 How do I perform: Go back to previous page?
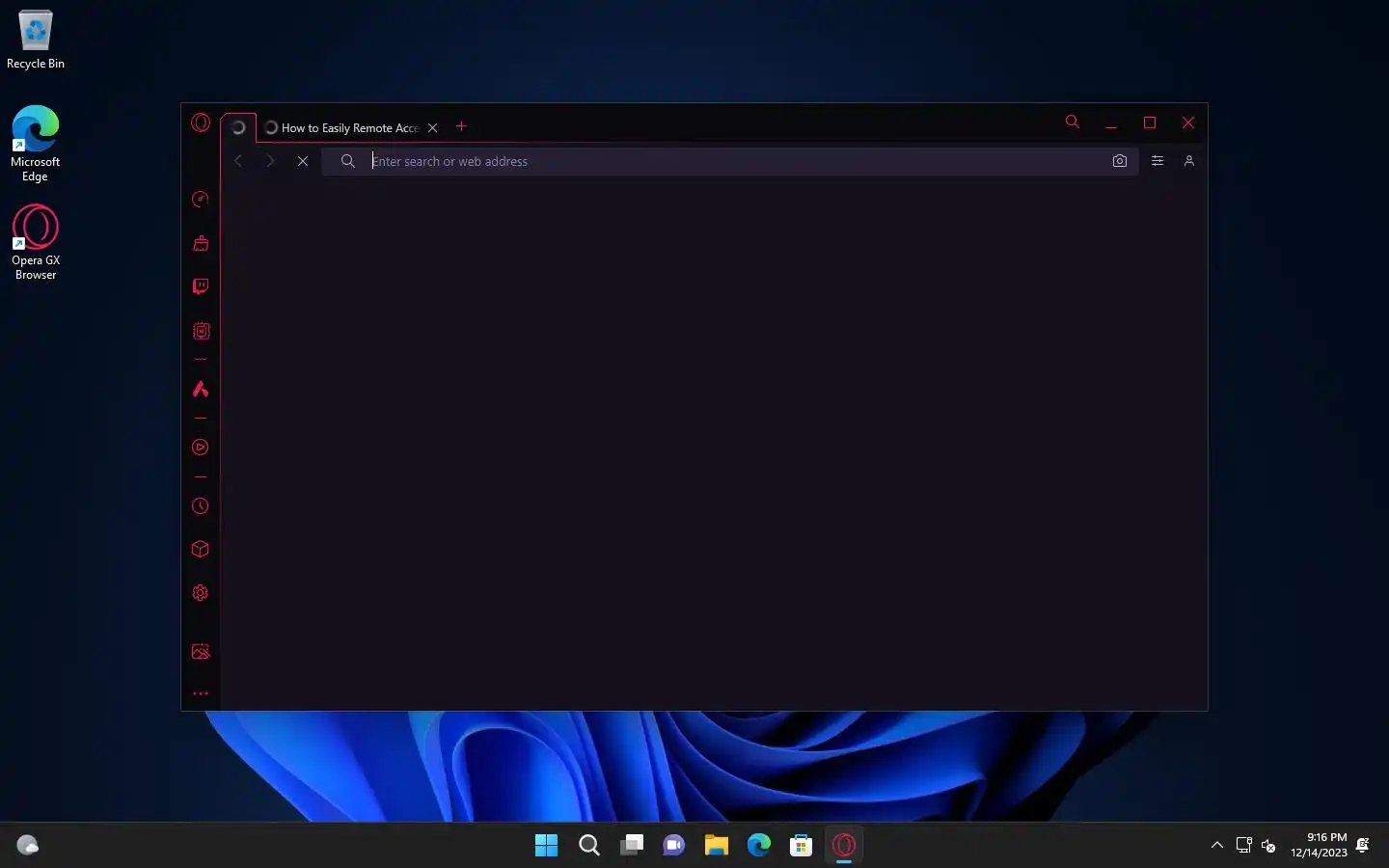[238, 161]
